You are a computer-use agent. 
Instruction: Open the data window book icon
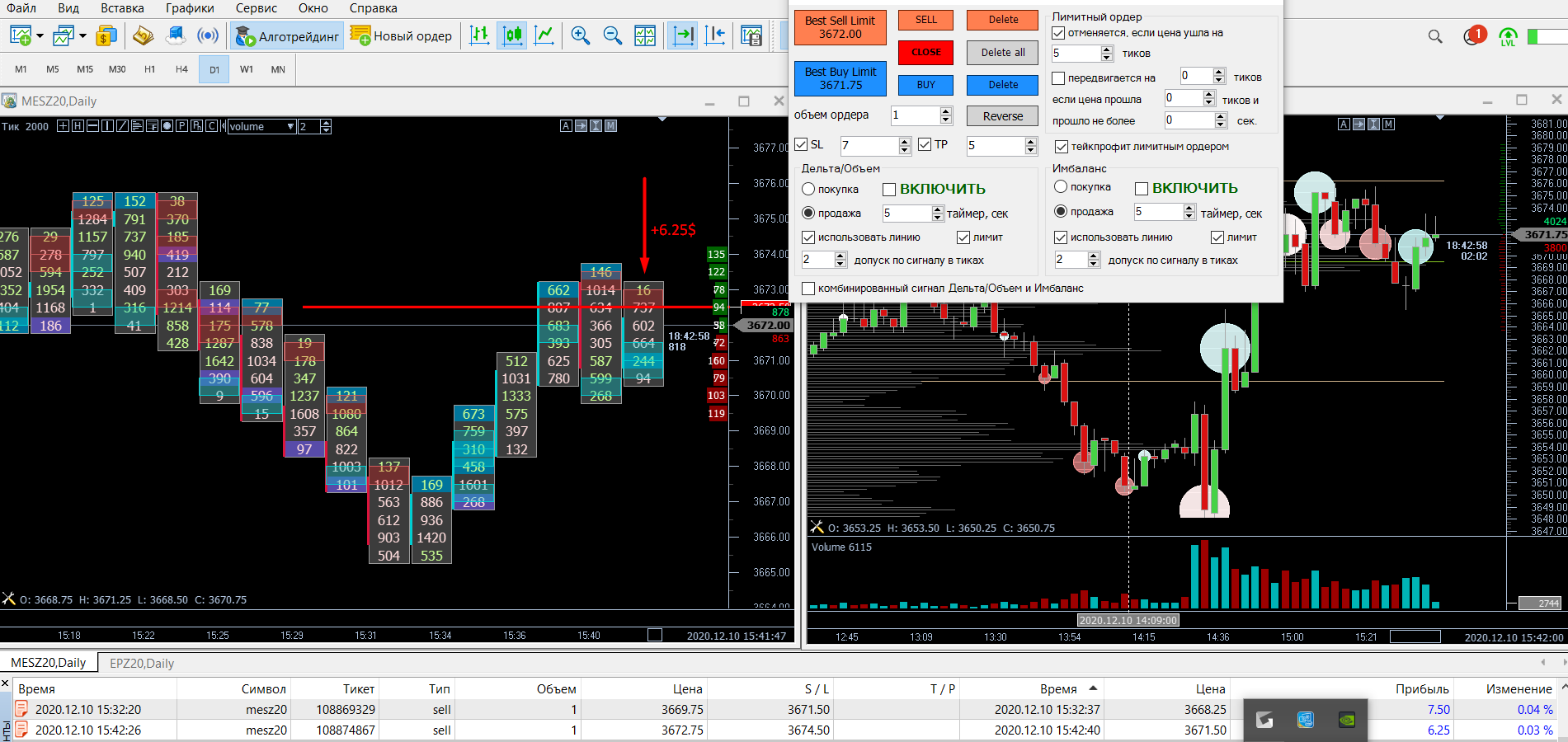[144, 35]
